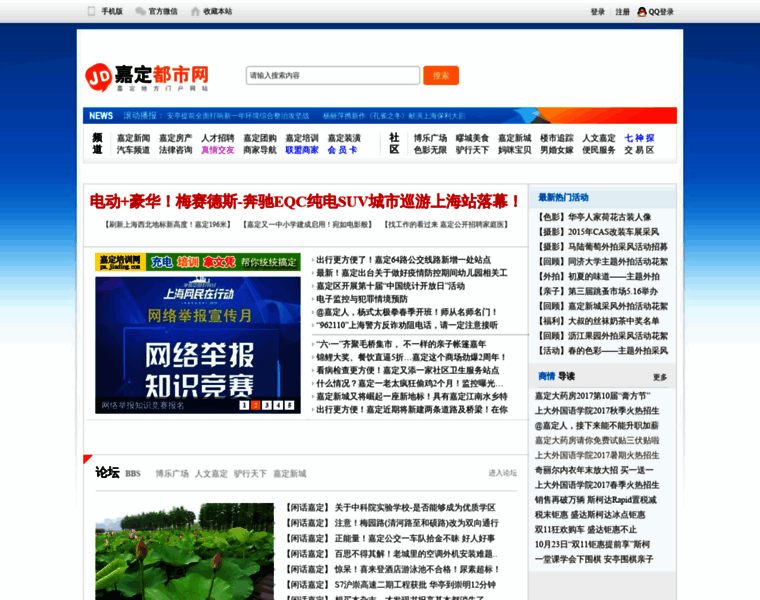Switch slideshow to slide 3
The height and width of the screenshot is (600, 760).
267,405
